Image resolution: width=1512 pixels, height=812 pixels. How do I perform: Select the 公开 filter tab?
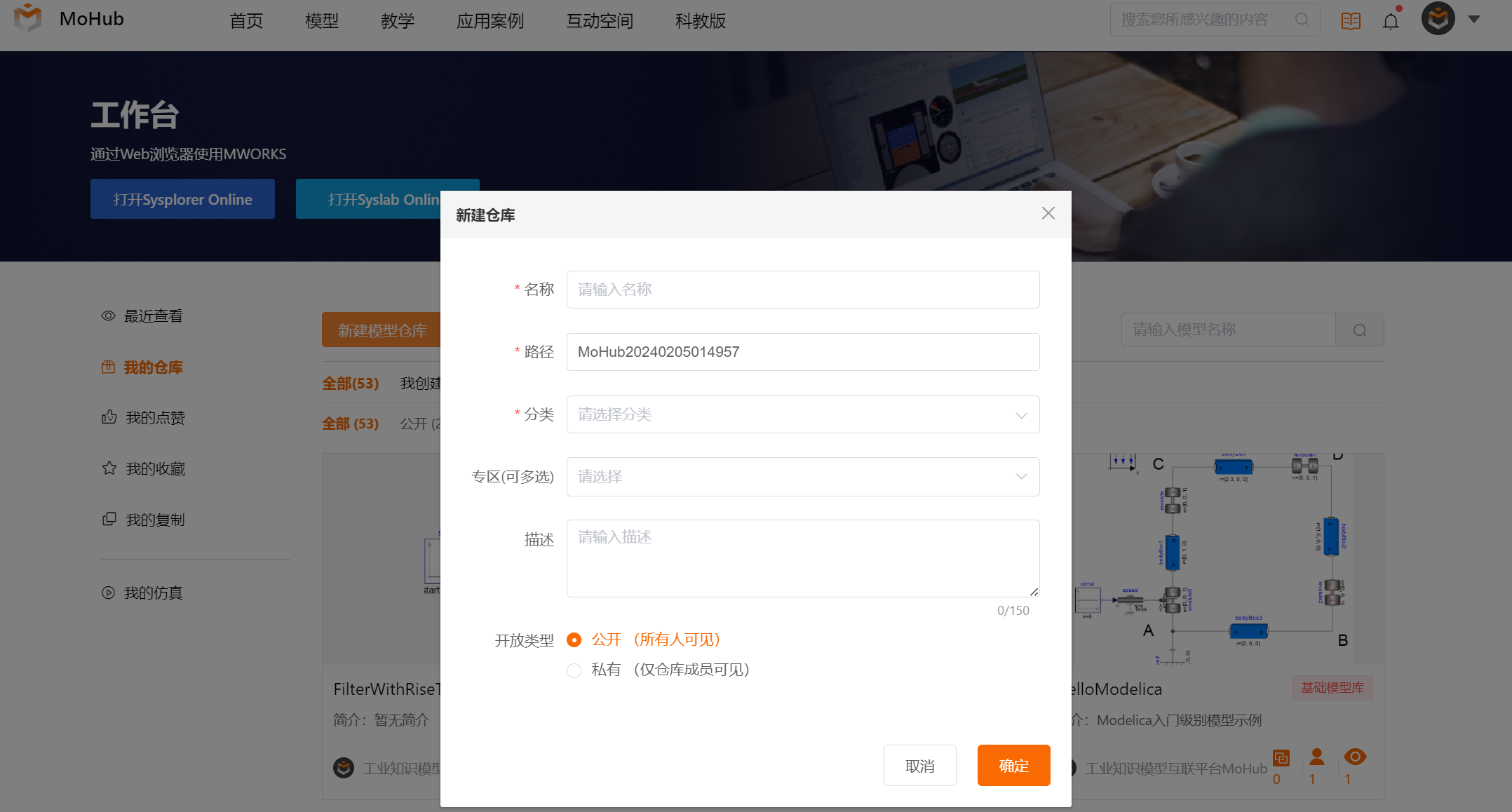pos(419,424)
